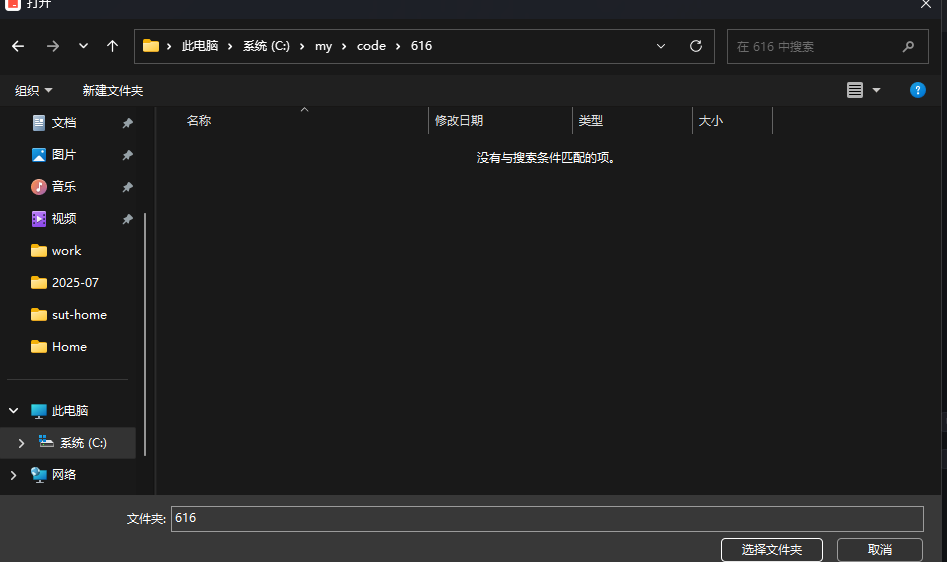947x562 pixels.
Task: Expand chevron after 'code' in breadcrumb
Action: tap(398, 46)
